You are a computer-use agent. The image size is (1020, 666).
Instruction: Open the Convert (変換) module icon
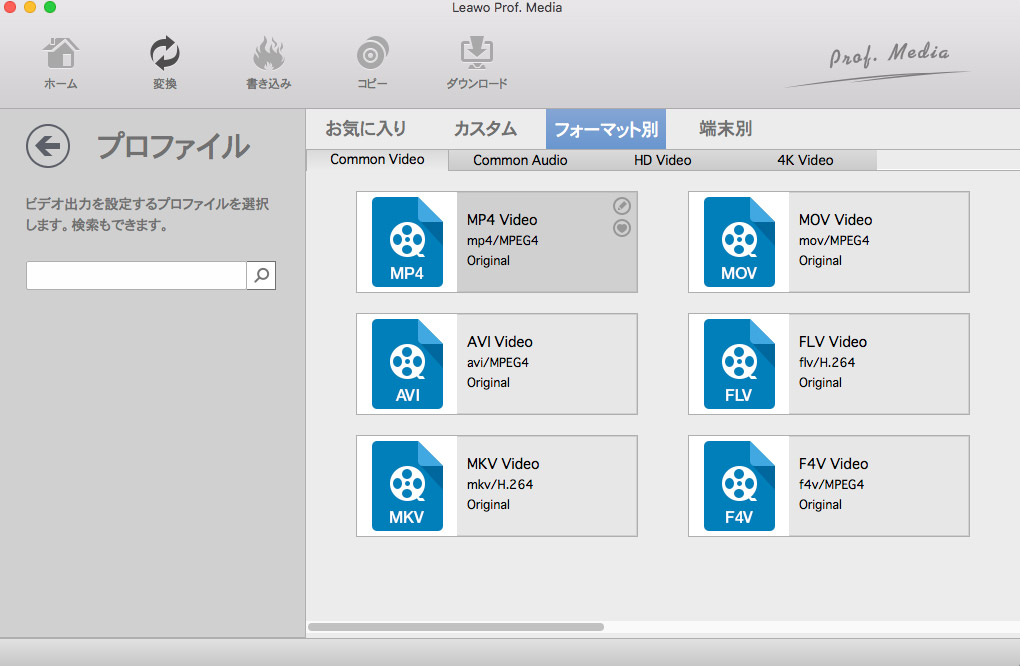coord(165,55)
